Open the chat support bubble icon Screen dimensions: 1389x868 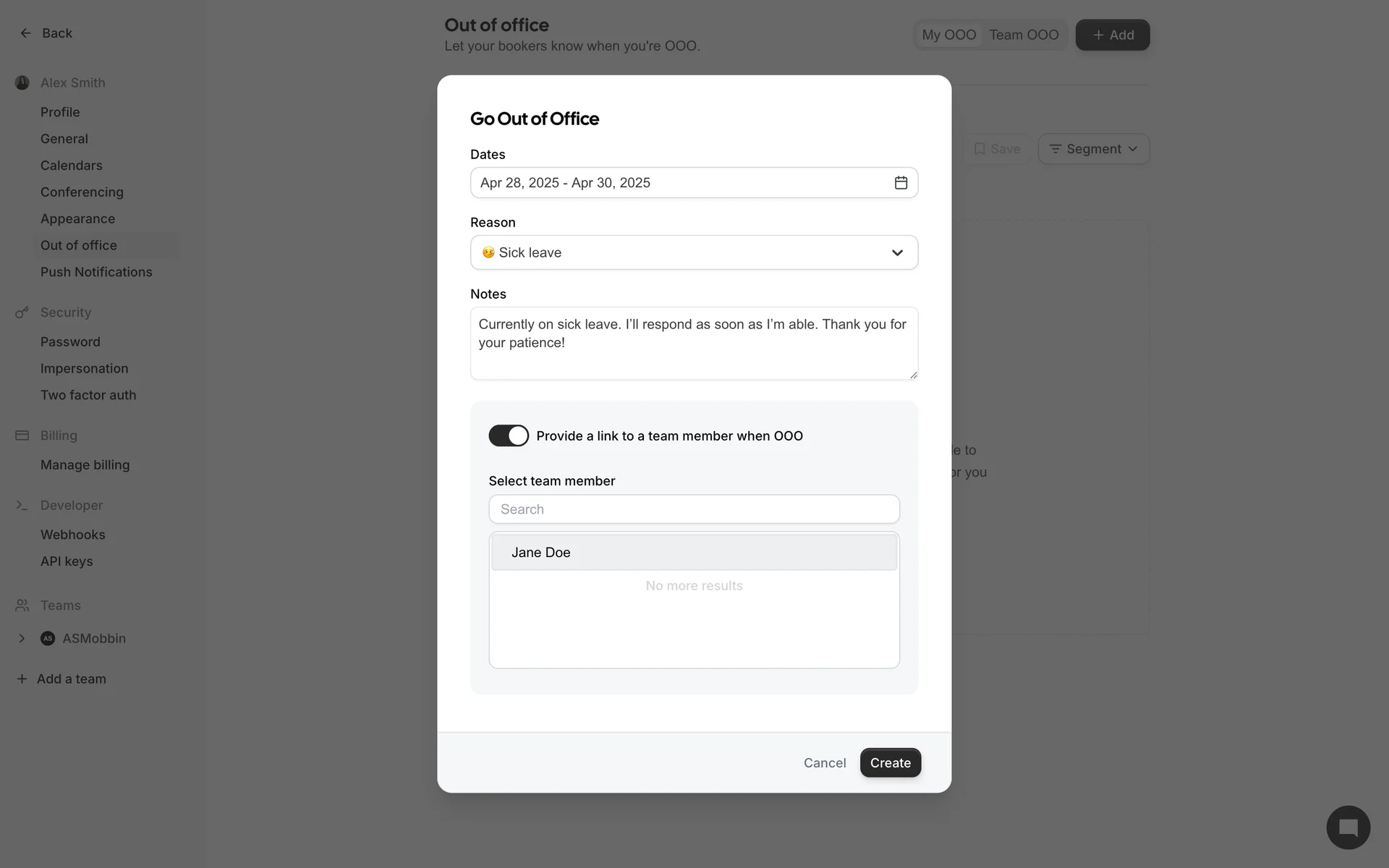pos(1348,827)
